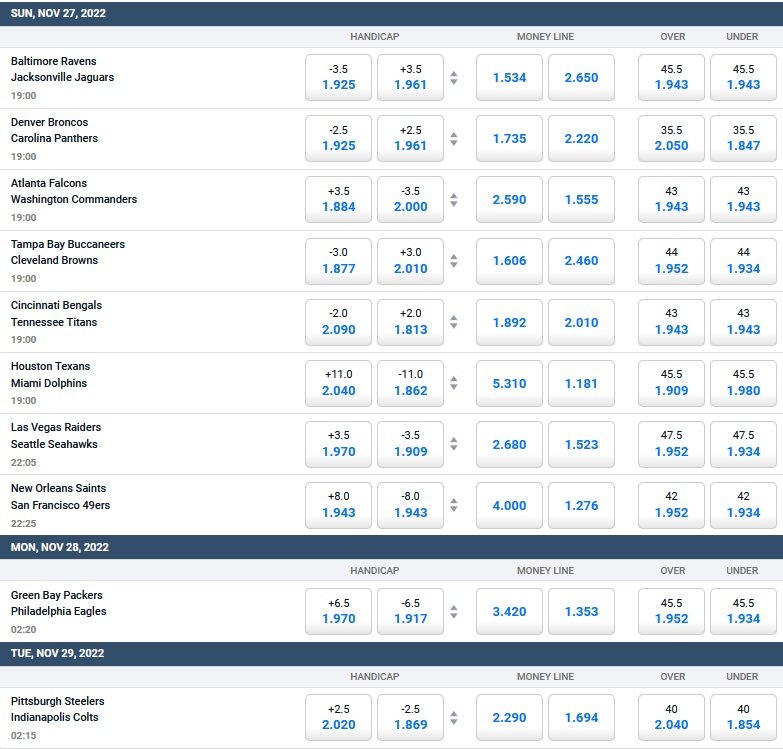The image size is (783, 749).
Task: Choose under 47.5 for Raiders vs Seahawks
Action: pyautogui.click(x=742, y=444)
